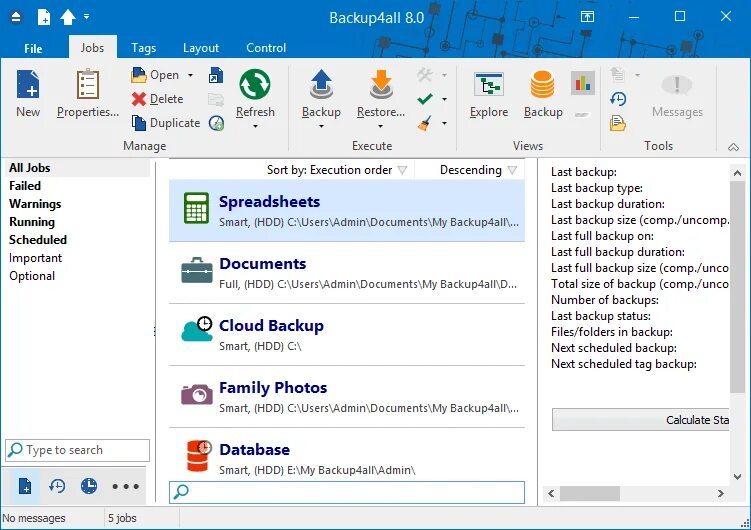The height and width of the screenshot is (530, 751).
Task: Filter jobs by Running
Action: (x=32, y=222)
